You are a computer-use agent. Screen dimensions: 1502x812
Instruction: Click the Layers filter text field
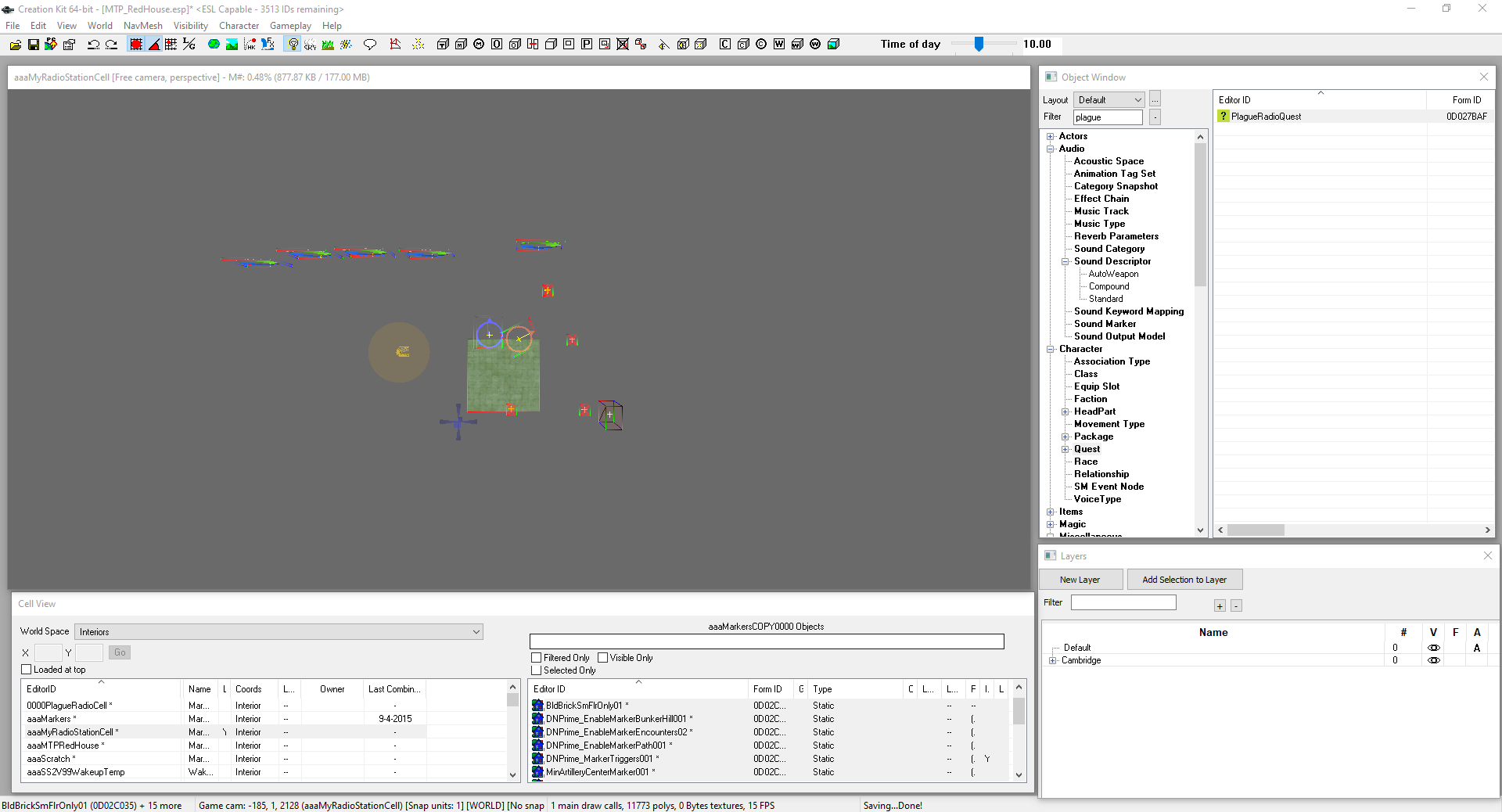pos(1123,602)
